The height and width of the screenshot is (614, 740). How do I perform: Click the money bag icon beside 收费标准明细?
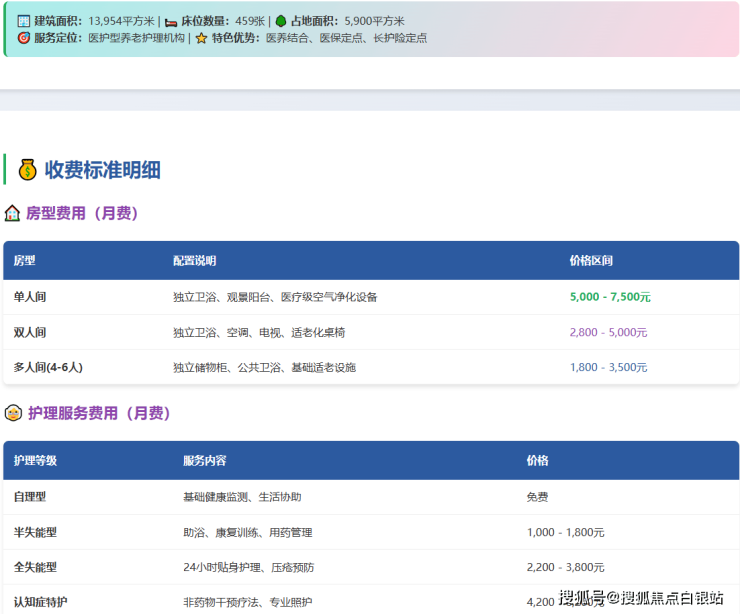(27, 170)
